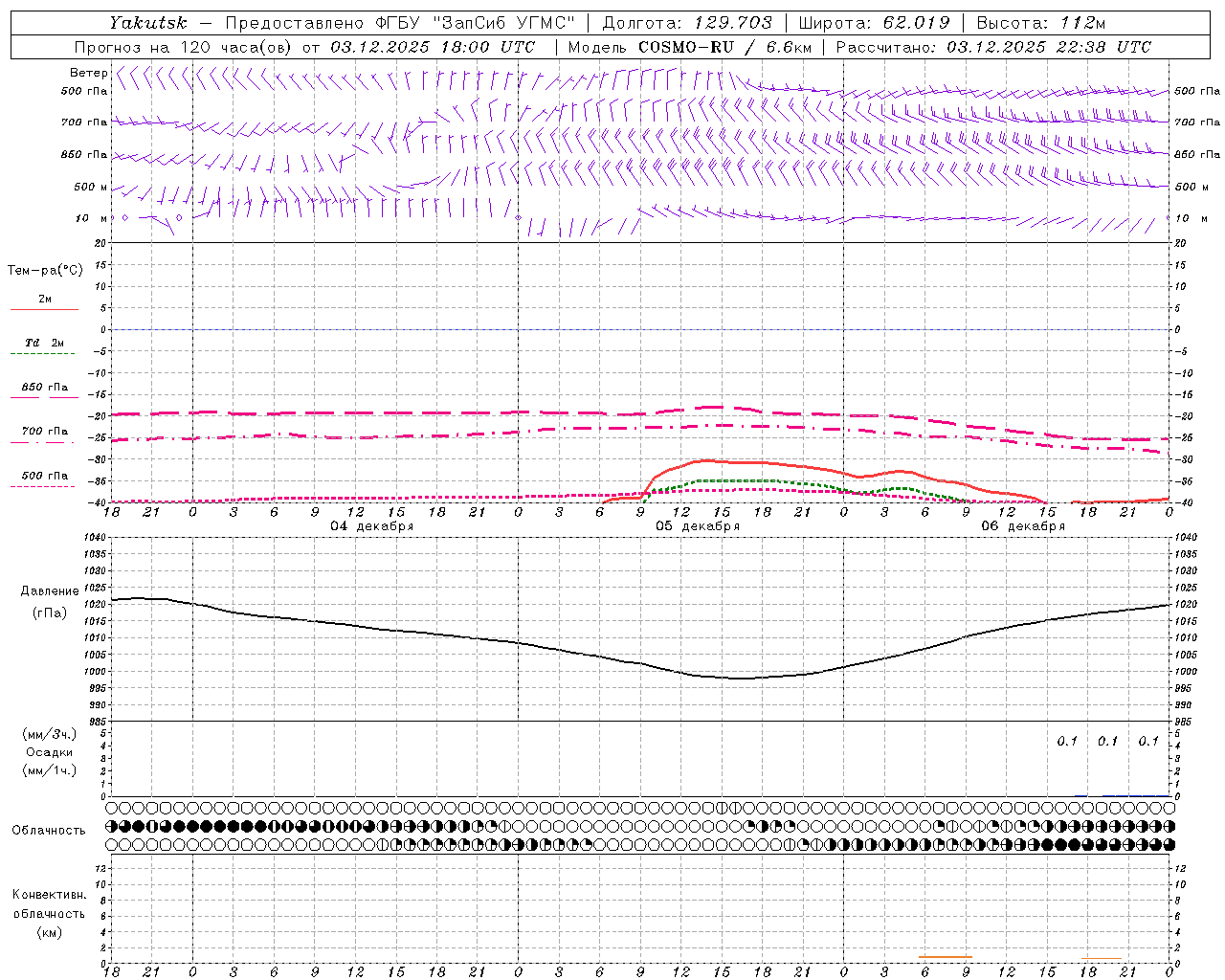Click the 'Давление' pressure axis title
The image size is (1225, 980).
50,591
